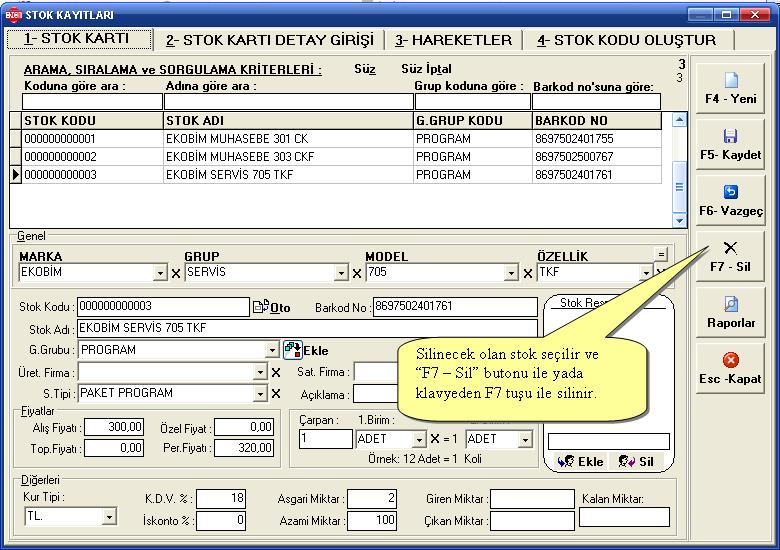This screenshot has width=780, height=550.
Task: Click stock list scrollbar up arrow
Action: tap(679, 120)
